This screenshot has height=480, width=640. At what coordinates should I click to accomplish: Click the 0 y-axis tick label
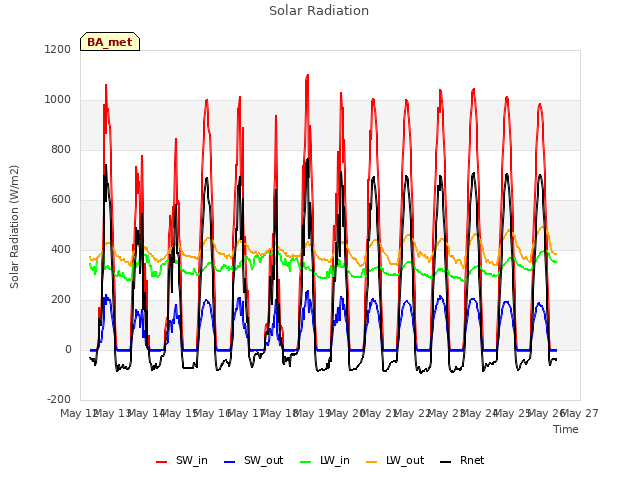click(x=68, y=349)
